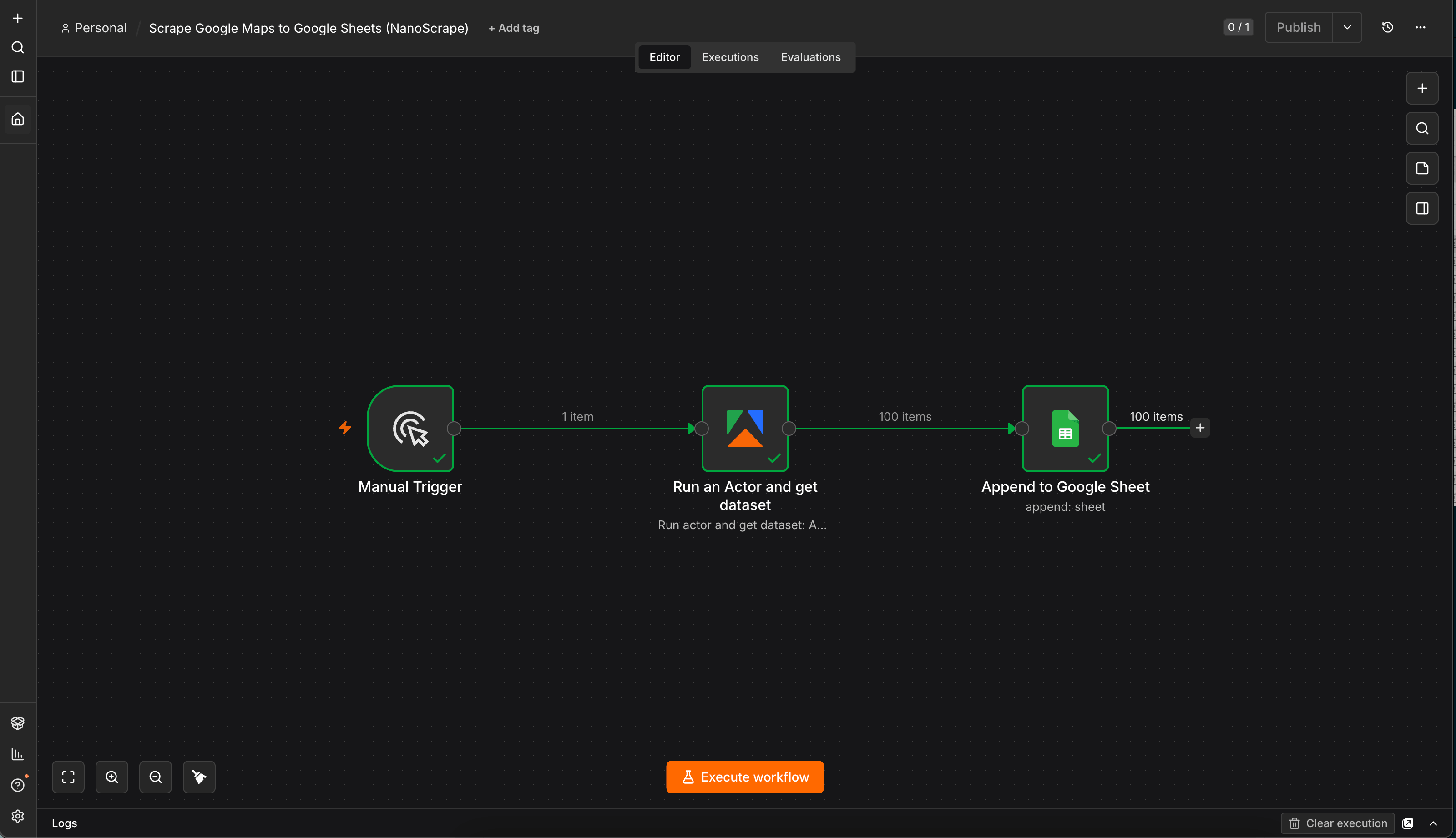Select the Append to Google Sheet node
Screen dimensions: 1456x838
(1065, 428)
